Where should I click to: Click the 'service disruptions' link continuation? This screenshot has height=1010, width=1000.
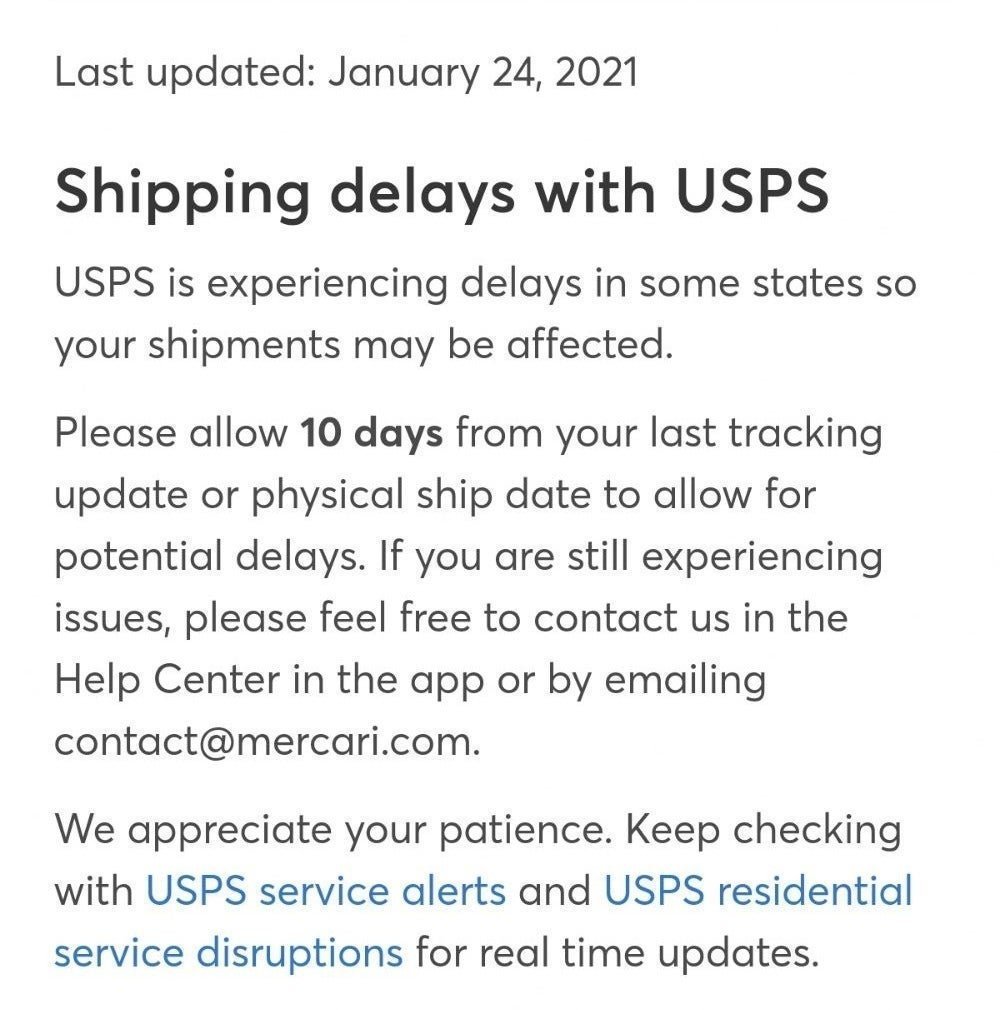[229, 953]
